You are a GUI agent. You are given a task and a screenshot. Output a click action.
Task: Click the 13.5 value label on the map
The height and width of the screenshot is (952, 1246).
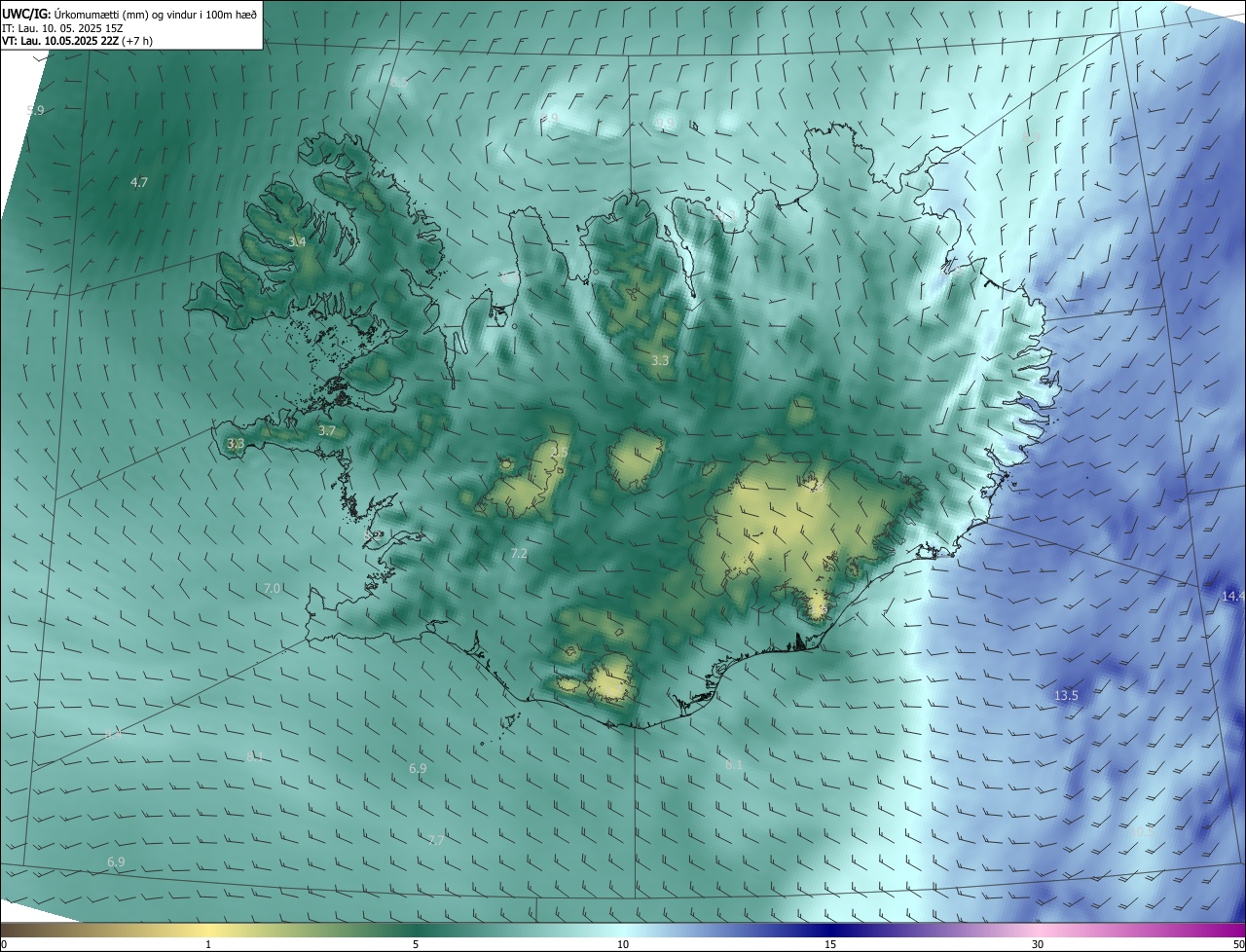click(x=1067, y=695)
